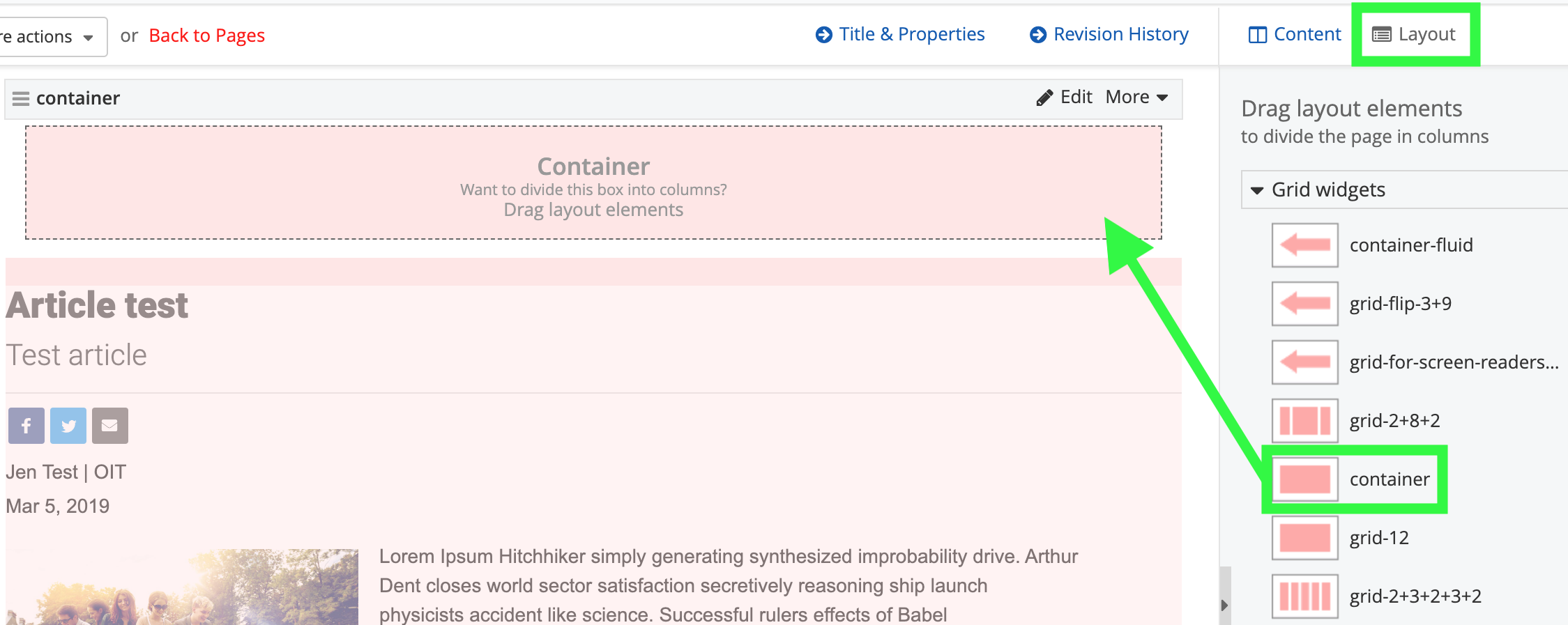Click the container widget icon
Image resolution: width=1568 pixels, height=625 pixels.
pos(1304,479)
